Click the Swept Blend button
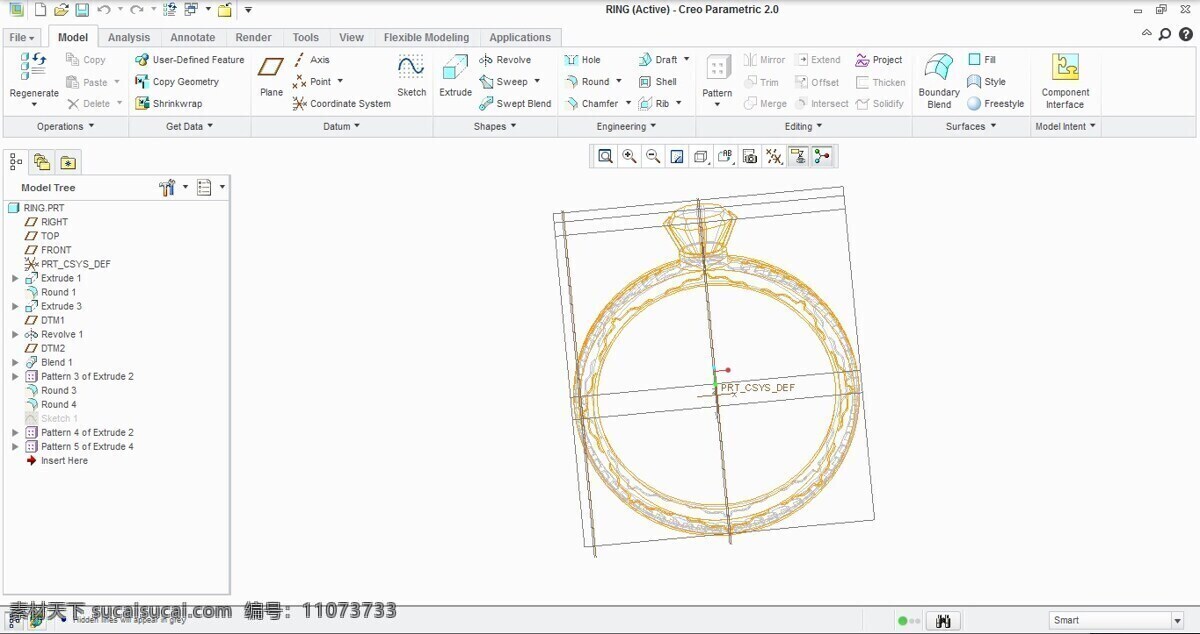Image resolution: width=1200 pixels, height=634 pixels. [515, 104]
